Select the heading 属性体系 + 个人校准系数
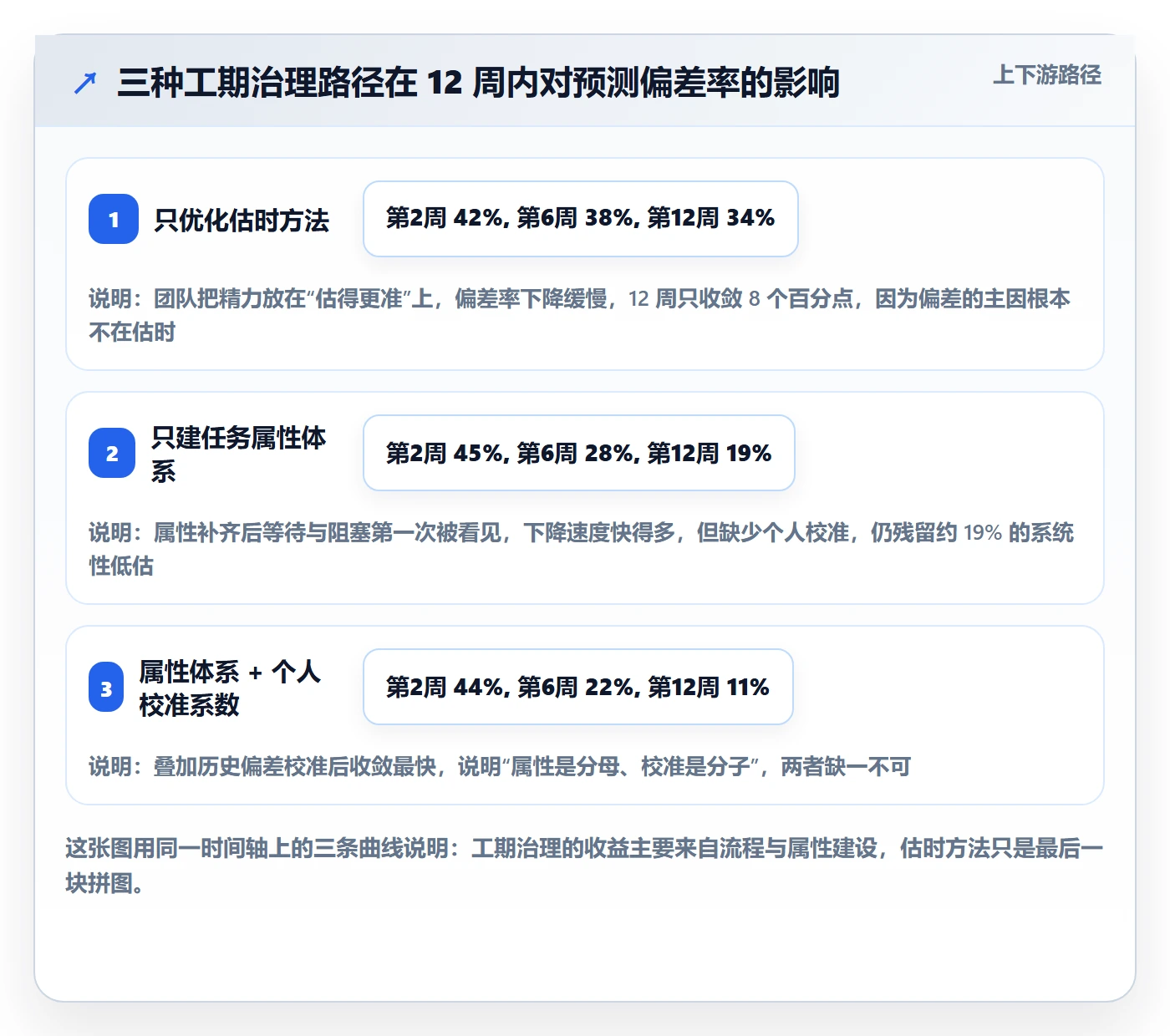 [x=230, y=688]
